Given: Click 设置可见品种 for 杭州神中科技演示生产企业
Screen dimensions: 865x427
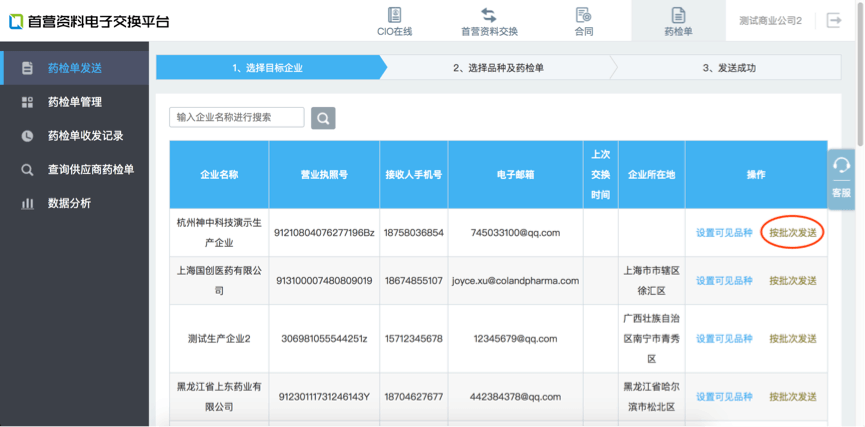Looking at the screenshot, I should pos(724,233).
